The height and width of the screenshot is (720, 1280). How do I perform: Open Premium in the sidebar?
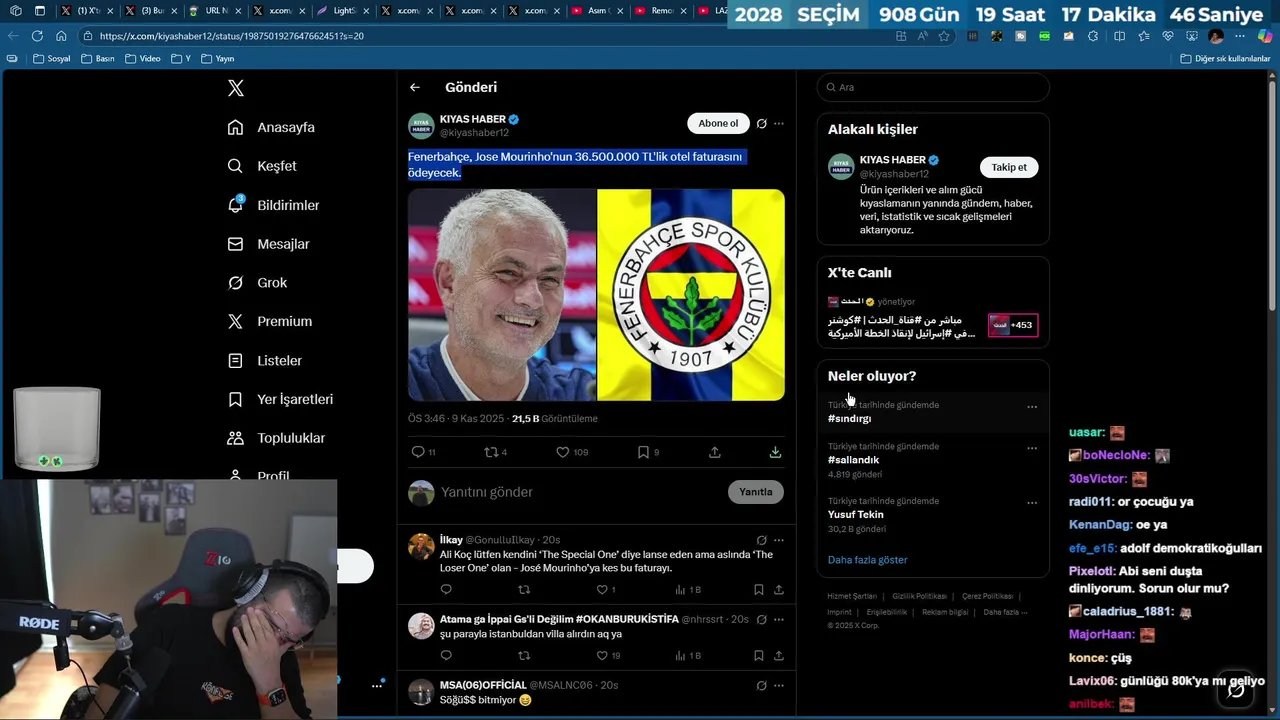tap(269, 321)
